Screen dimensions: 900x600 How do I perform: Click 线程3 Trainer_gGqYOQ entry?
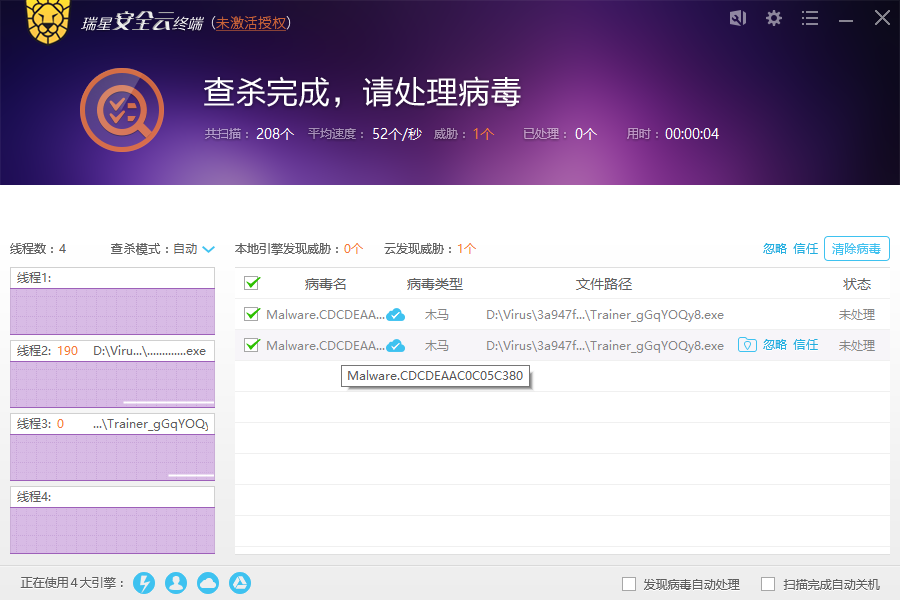pos(112,424)
